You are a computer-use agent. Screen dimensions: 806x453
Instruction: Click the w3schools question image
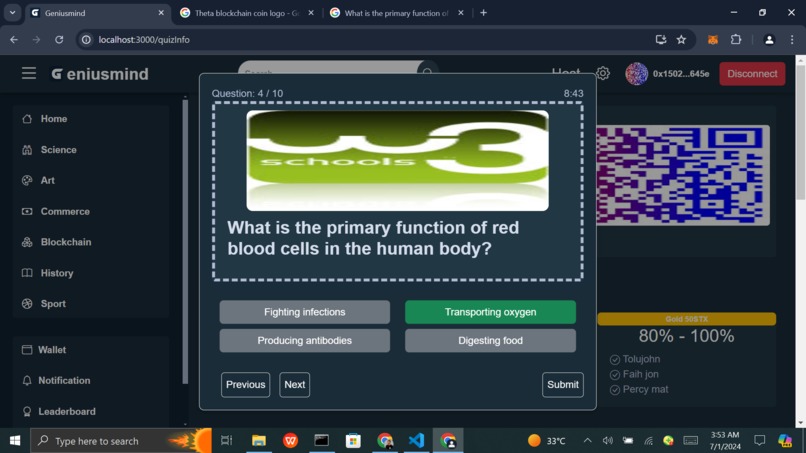tap(397, 160)
